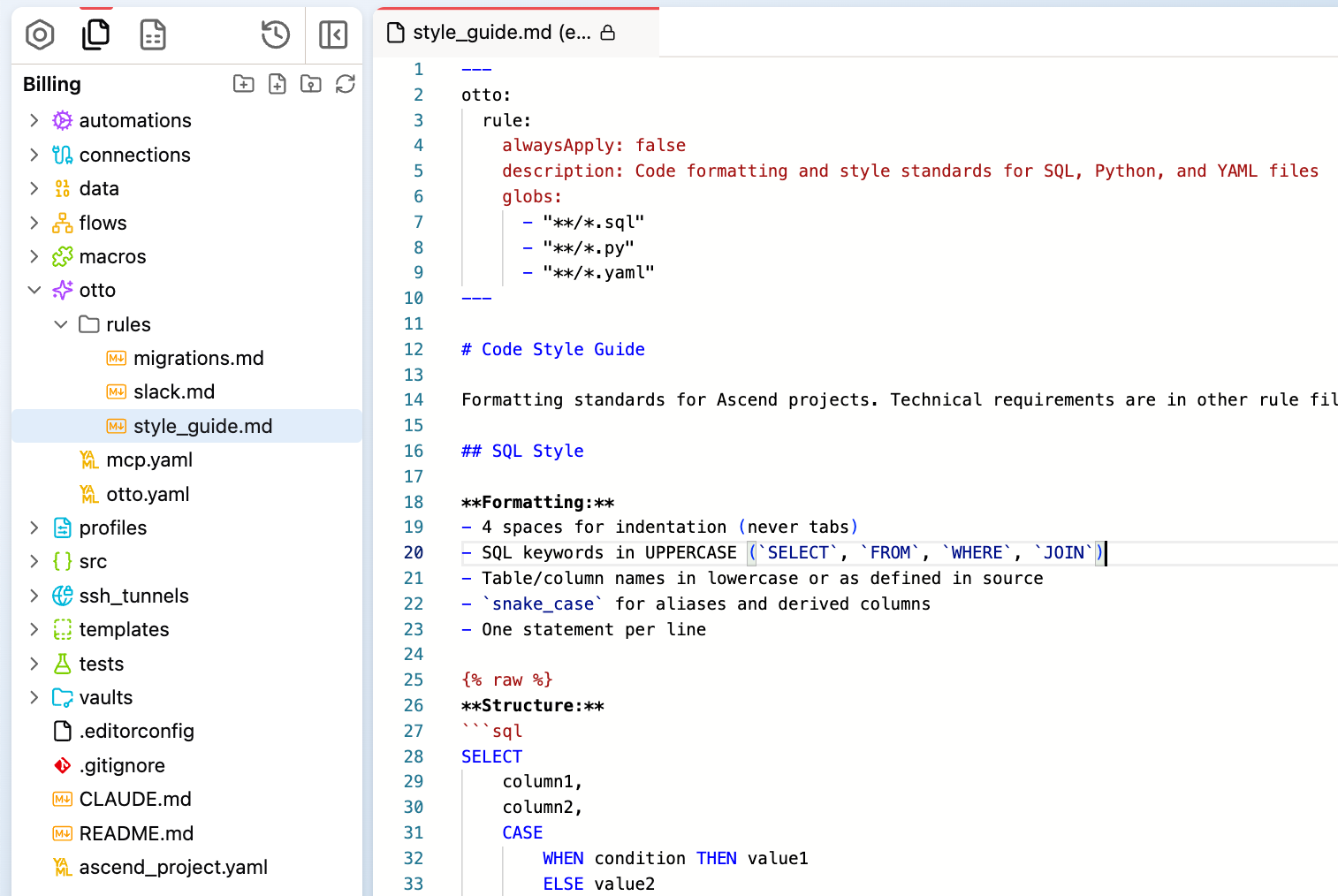The width and height of the screenshot is (1338, 896).
Task: Click the 'One statement per line' text
Action: coord(594,629)
